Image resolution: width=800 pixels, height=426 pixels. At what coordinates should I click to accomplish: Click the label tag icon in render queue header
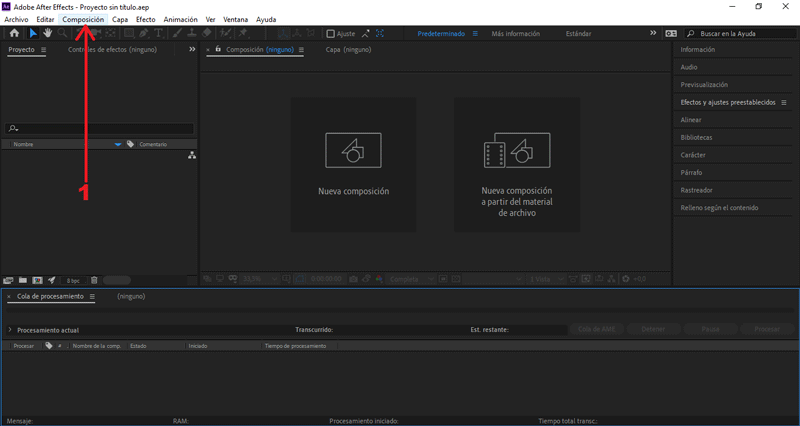48,345
